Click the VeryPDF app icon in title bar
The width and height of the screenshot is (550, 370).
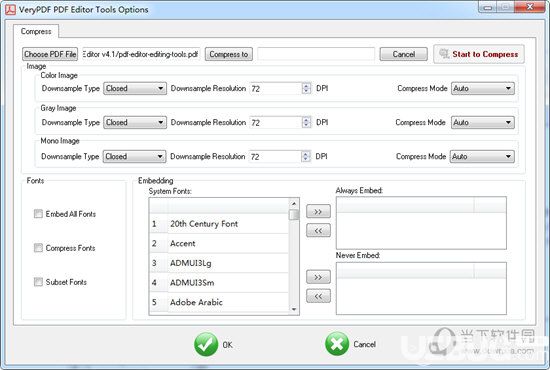10,9
